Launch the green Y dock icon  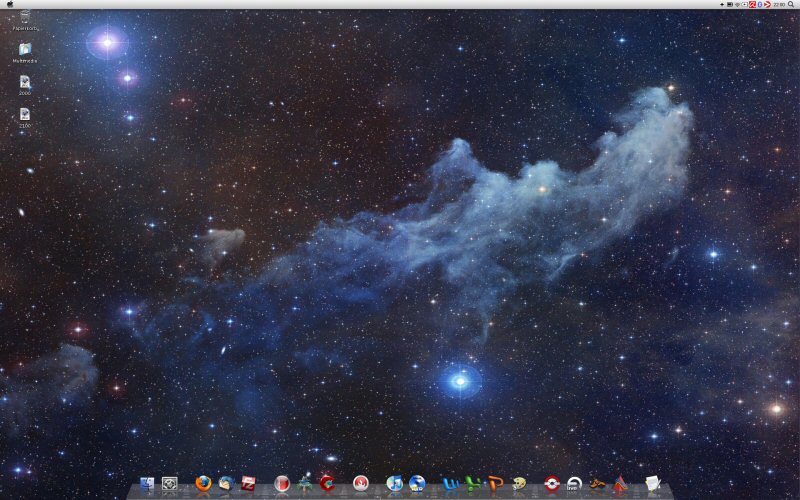pos(473,484)
